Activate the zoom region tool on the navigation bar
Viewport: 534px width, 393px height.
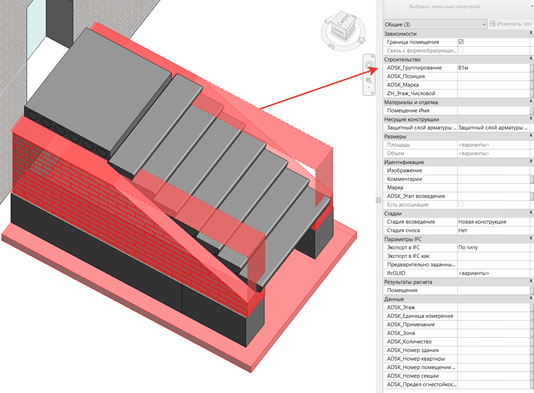coord(369,80)
